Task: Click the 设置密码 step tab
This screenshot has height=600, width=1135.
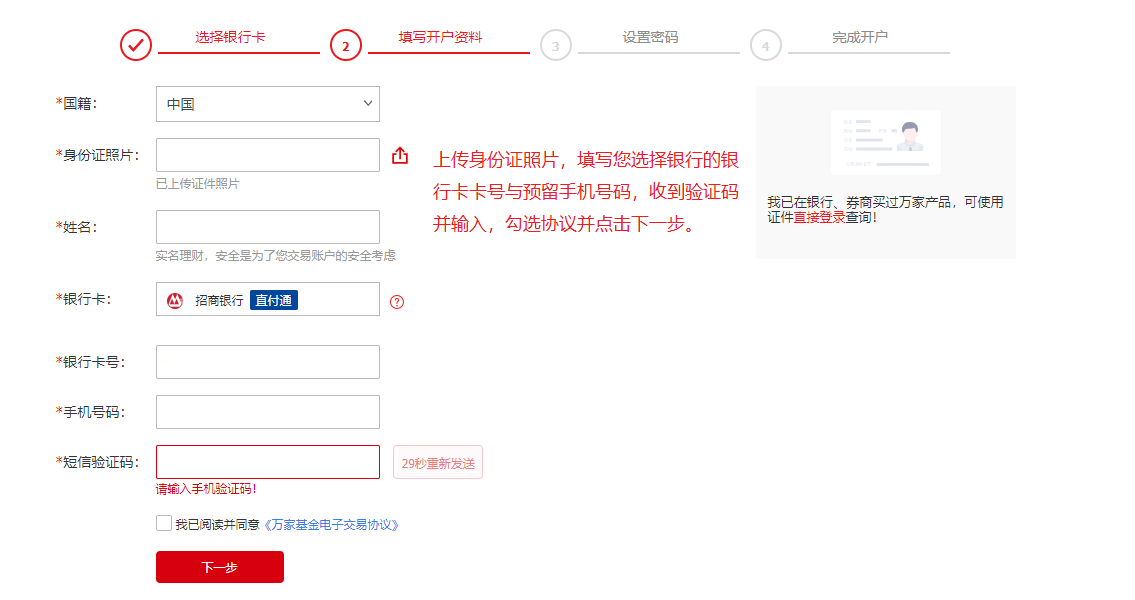Action: (x=650, y=37)
